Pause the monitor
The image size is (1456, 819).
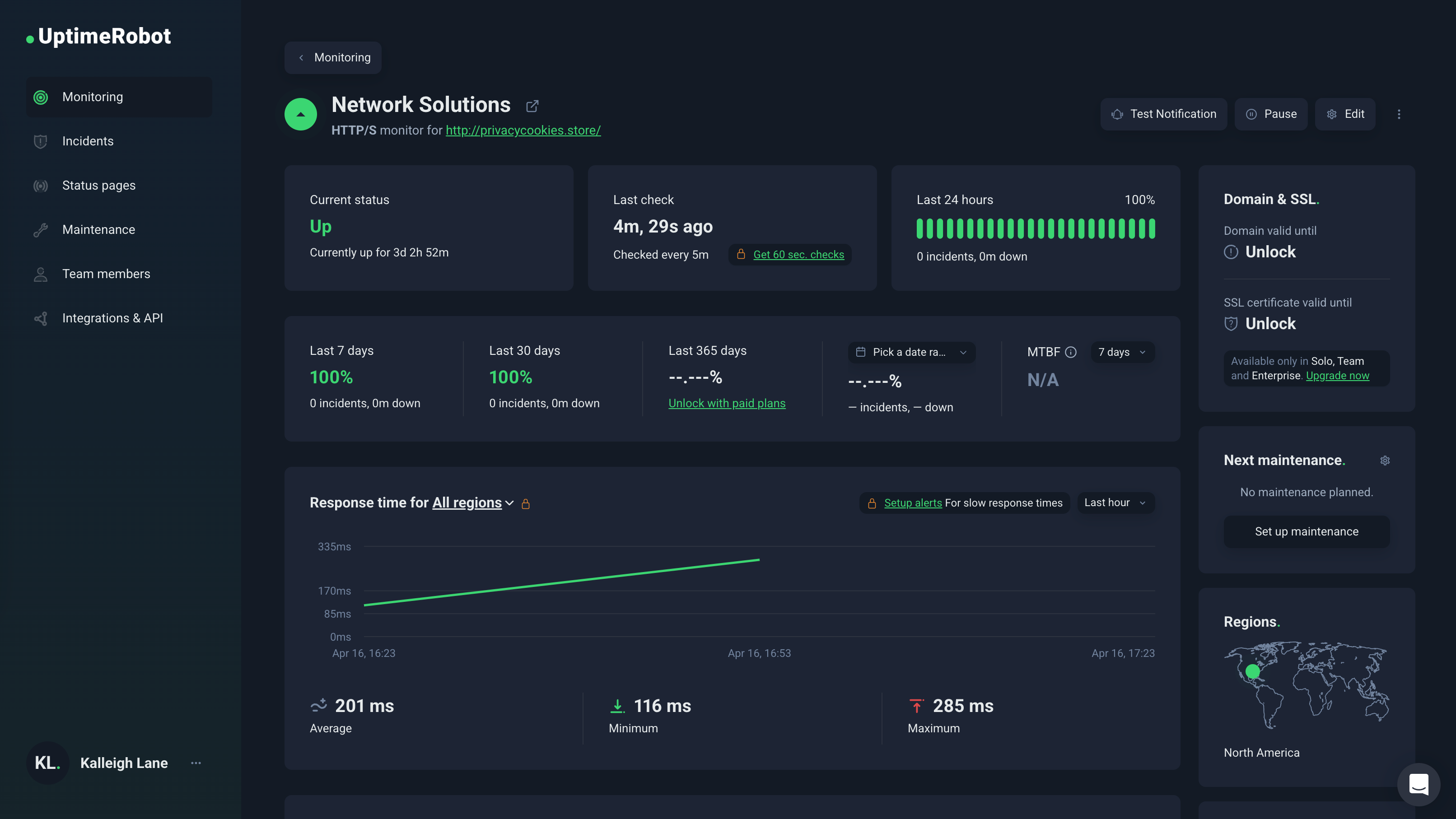[x=1270, y=114]
